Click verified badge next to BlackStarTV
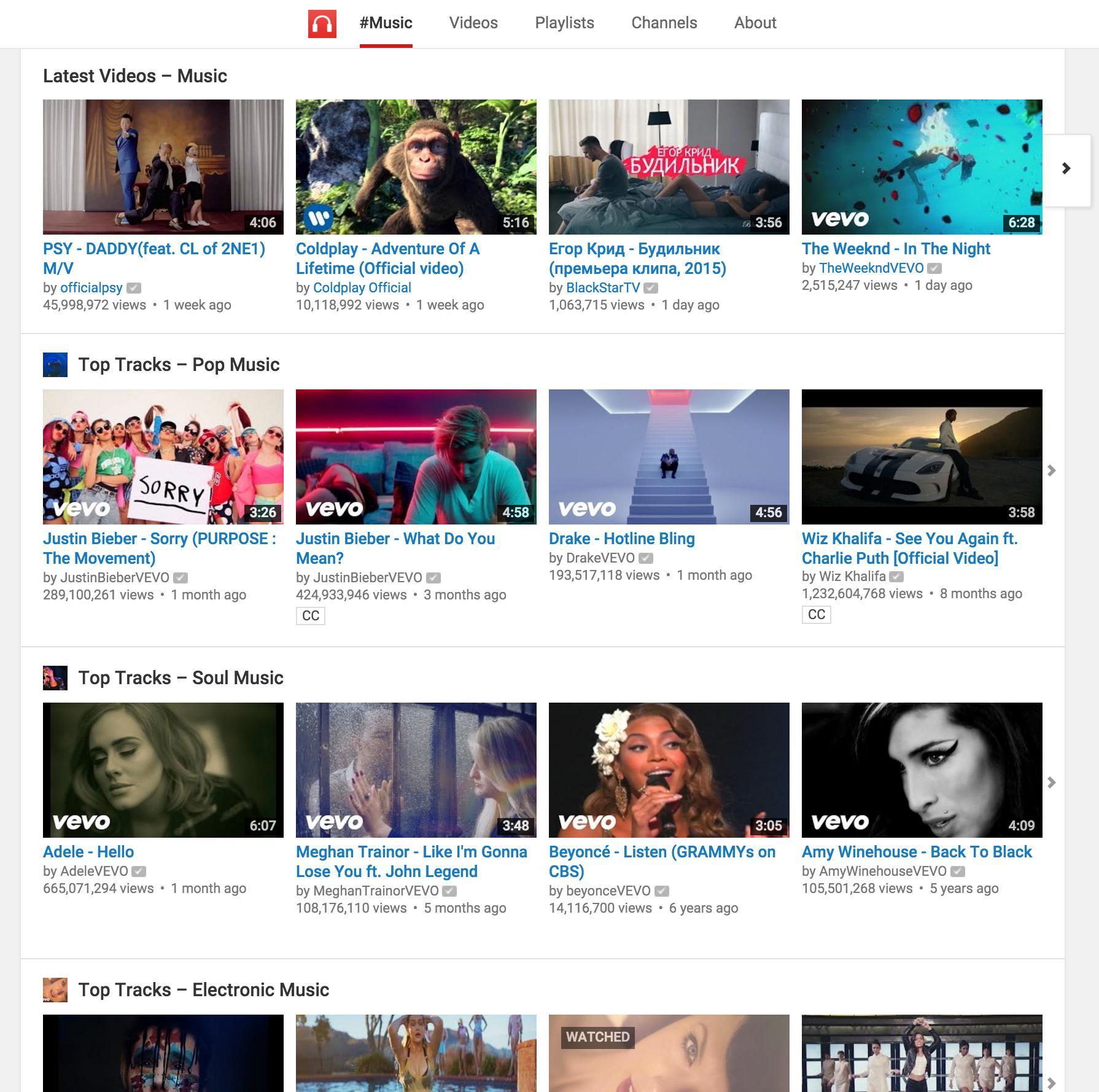 tap(651, 288)
